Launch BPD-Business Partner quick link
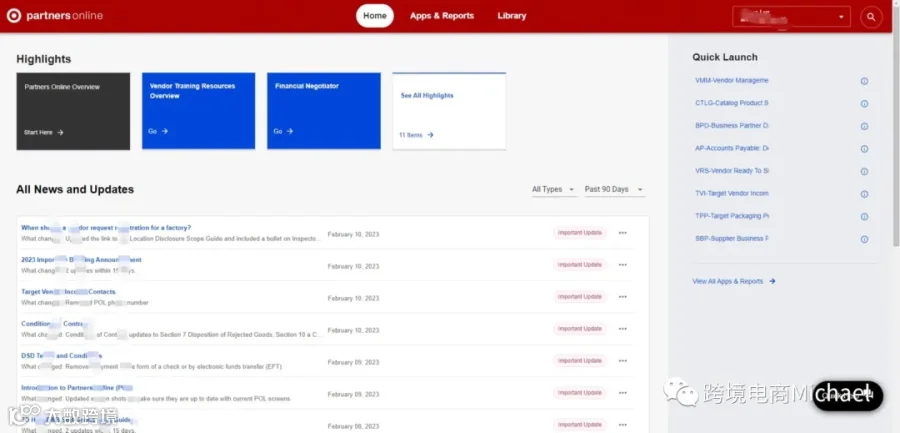Viewport: 900px width, 433px height. tap(732, 125)
